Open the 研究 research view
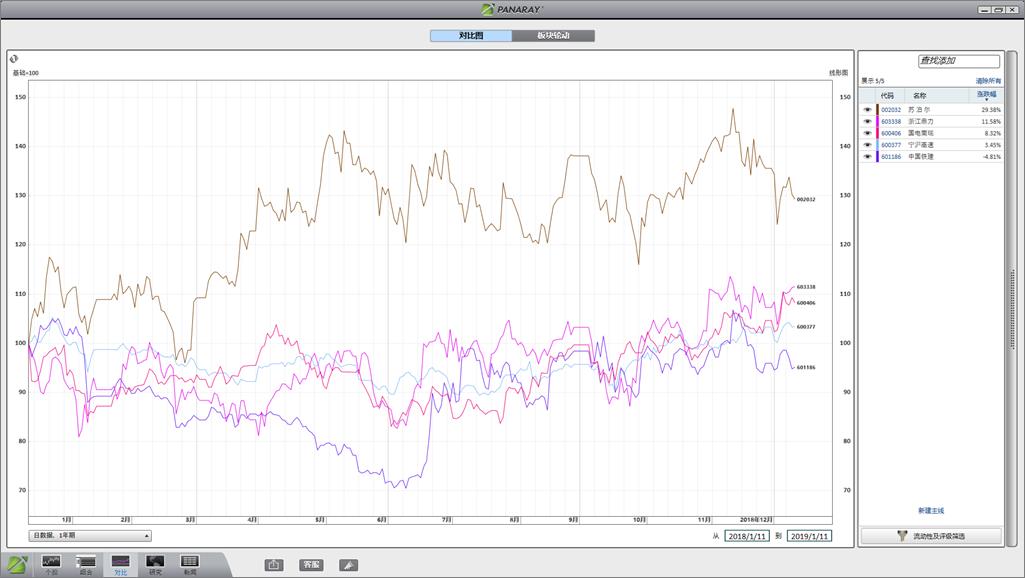 coord(155,564)
